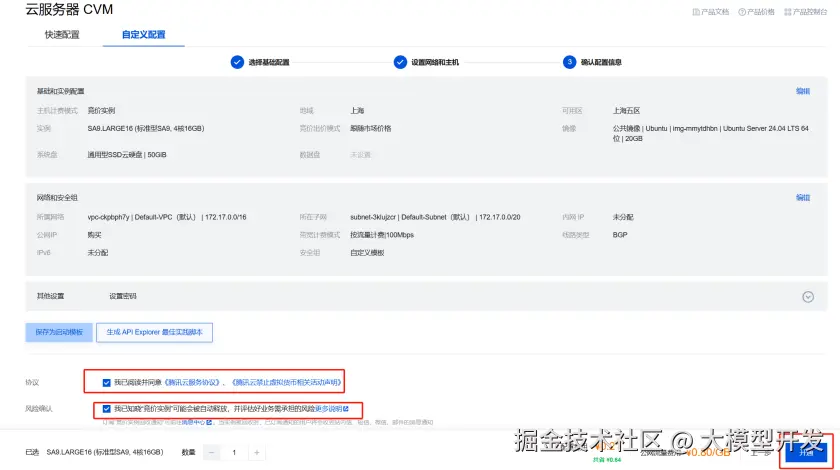Screen dimensions: 840x470
Task: Toggle the 腾讯云服务协议 agreement checkbox
Action: pyautogui.click(x=106, y=383)
